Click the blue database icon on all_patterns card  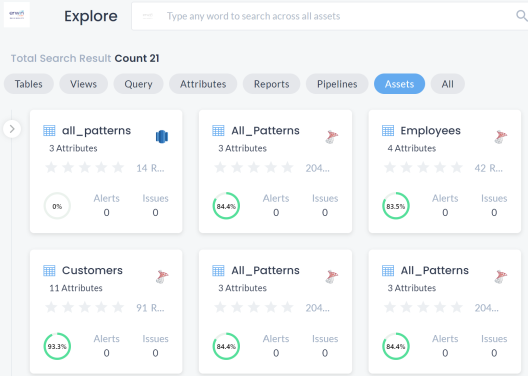coord(162,136)
